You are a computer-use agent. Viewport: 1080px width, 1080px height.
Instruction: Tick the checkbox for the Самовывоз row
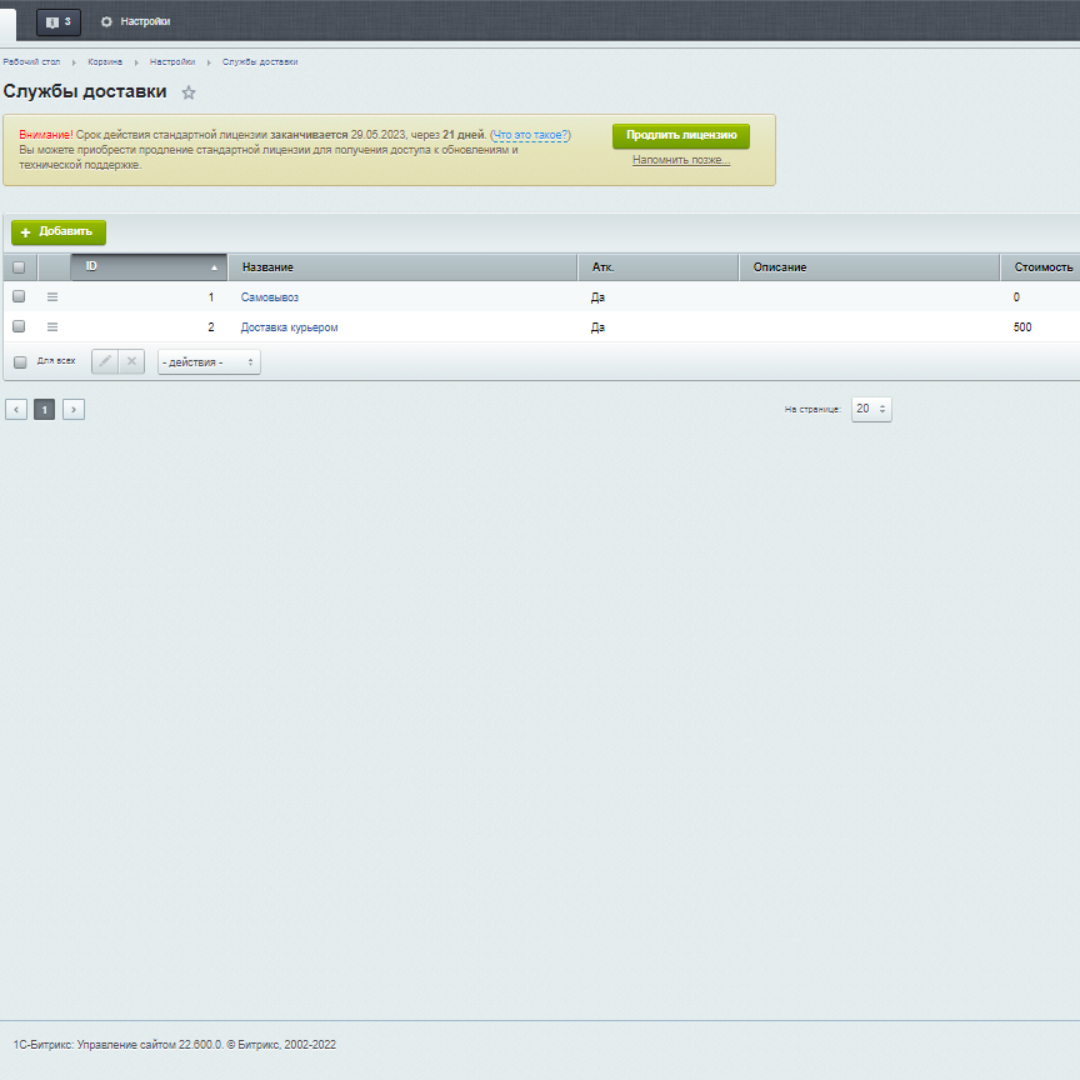click(19, 296)
